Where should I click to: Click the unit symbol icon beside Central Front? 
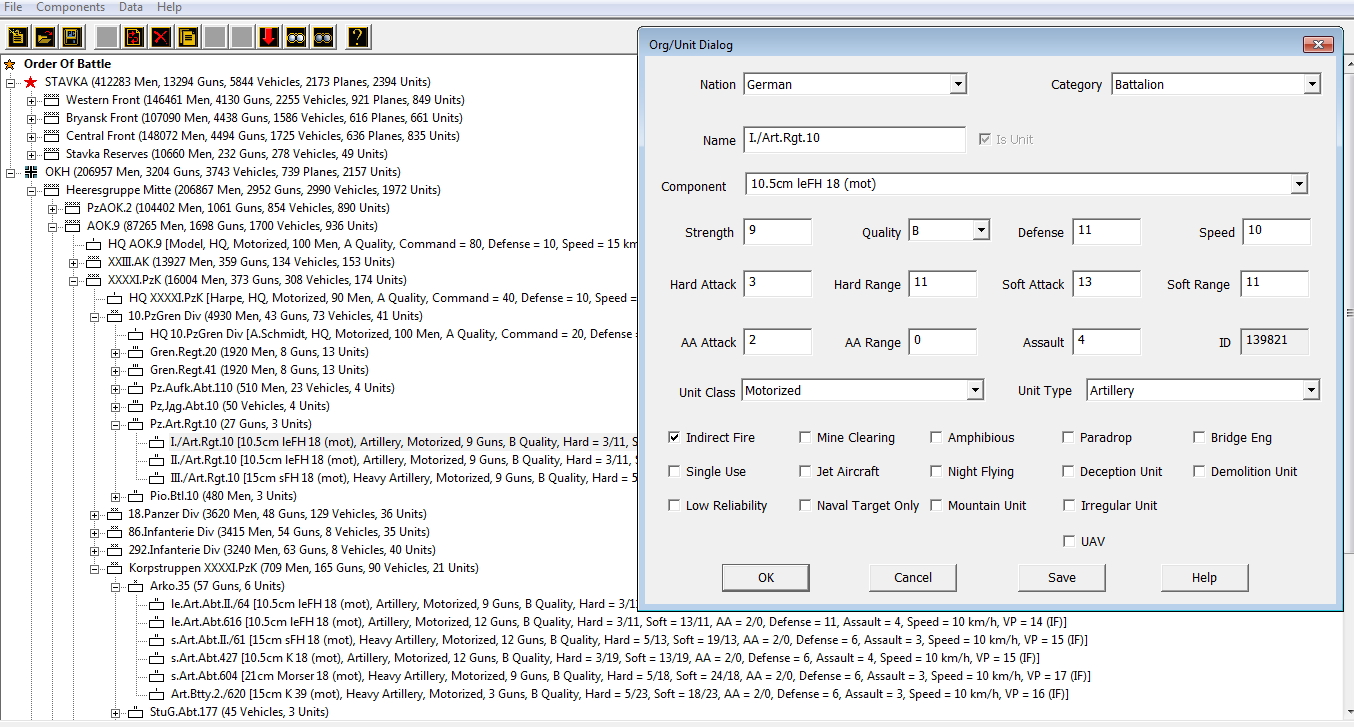tap(52, 136)
